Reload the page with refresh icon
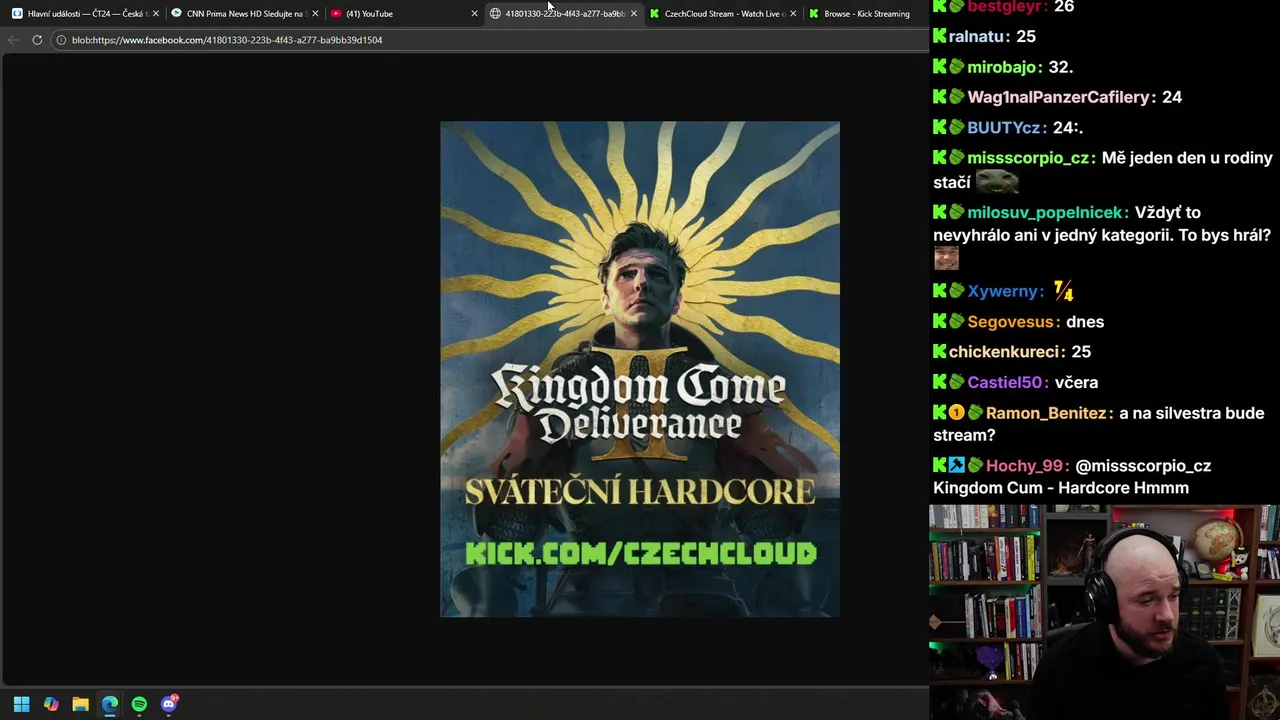1280x720 pixels. click(x=37, y=40)
